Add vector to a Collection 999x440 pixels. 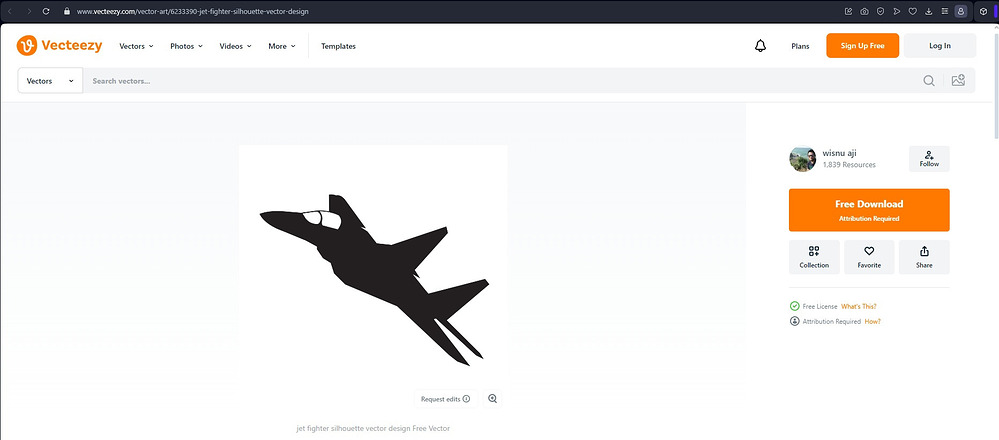814,257
